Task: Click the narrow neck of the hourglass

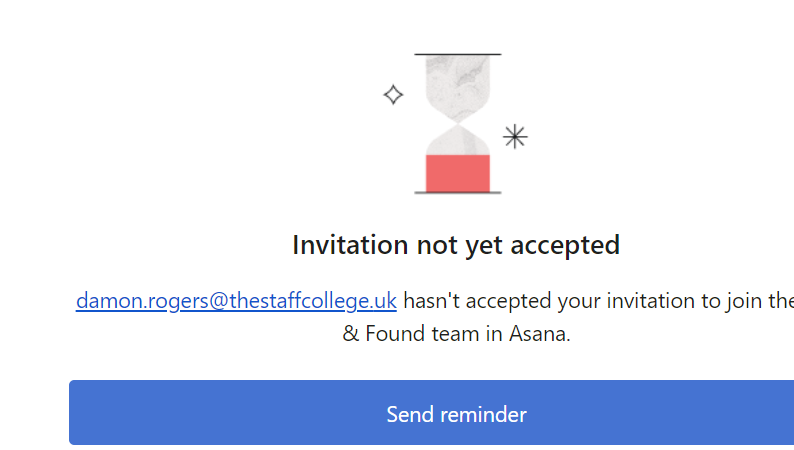Action: [458, 123]
